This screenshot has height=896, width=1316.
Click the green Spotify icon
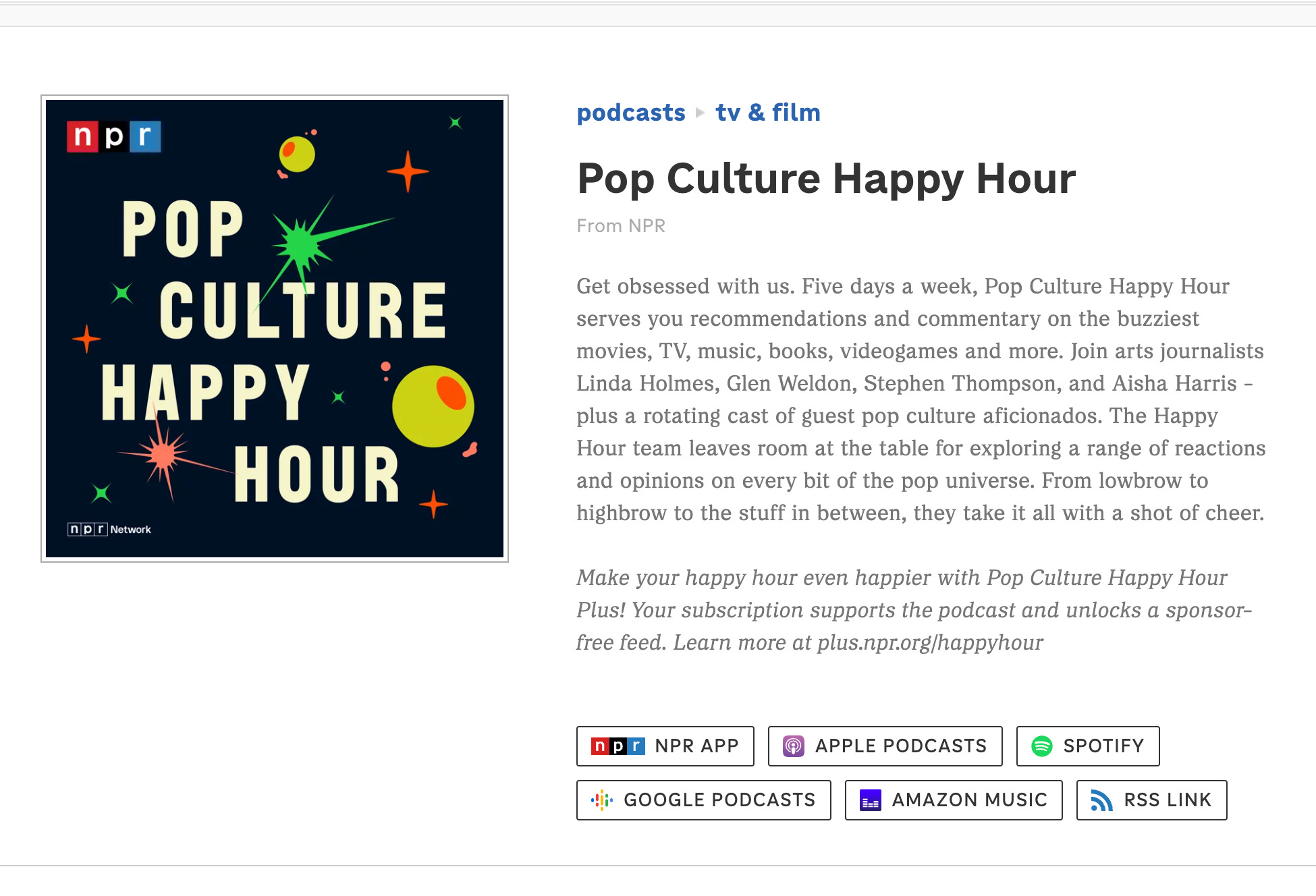click(x=1042, y=746)
